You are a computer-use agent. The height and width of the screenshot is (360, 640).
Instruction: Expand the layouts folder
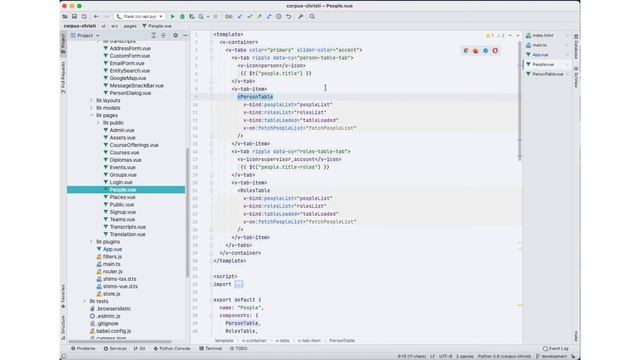[x=91, y=100]
